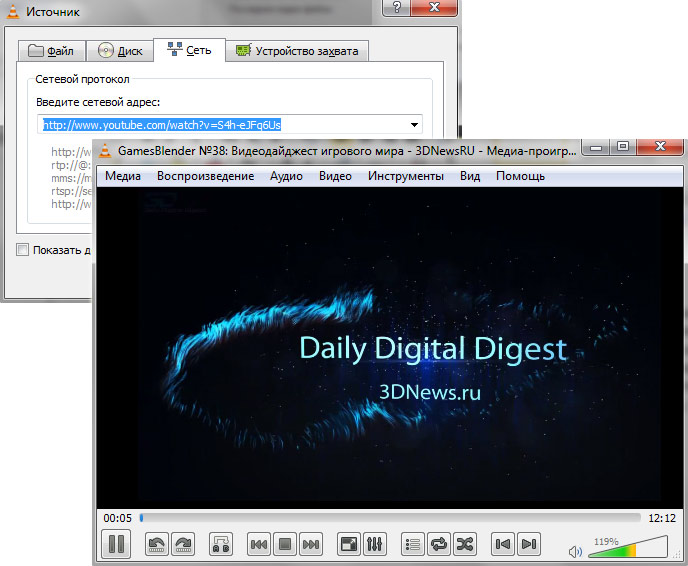The image size is (688, 566).
Task: Pause the video playback
Action: (x=116, y=544)
